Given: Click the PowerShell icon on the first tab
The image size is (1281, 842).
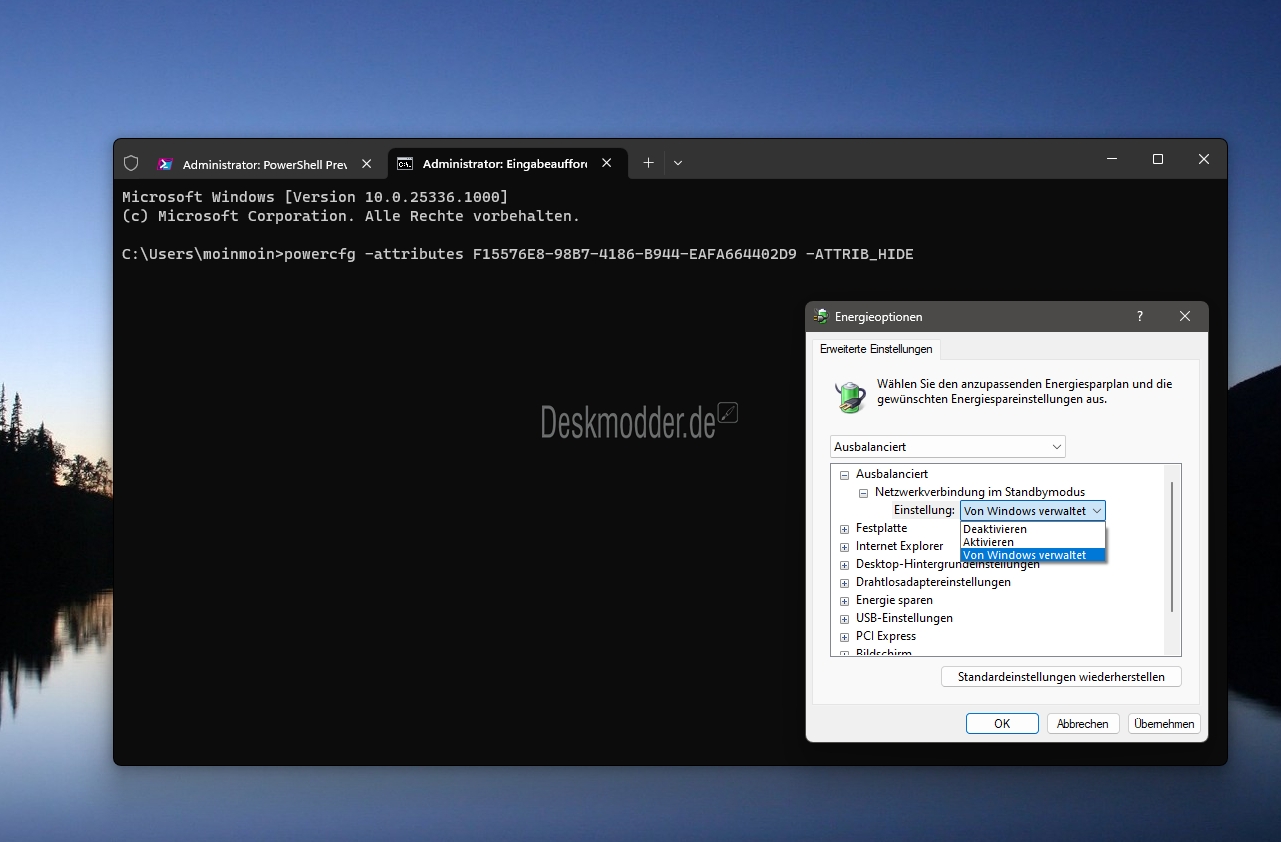Looking at the screenshot, I should (165, 164).
